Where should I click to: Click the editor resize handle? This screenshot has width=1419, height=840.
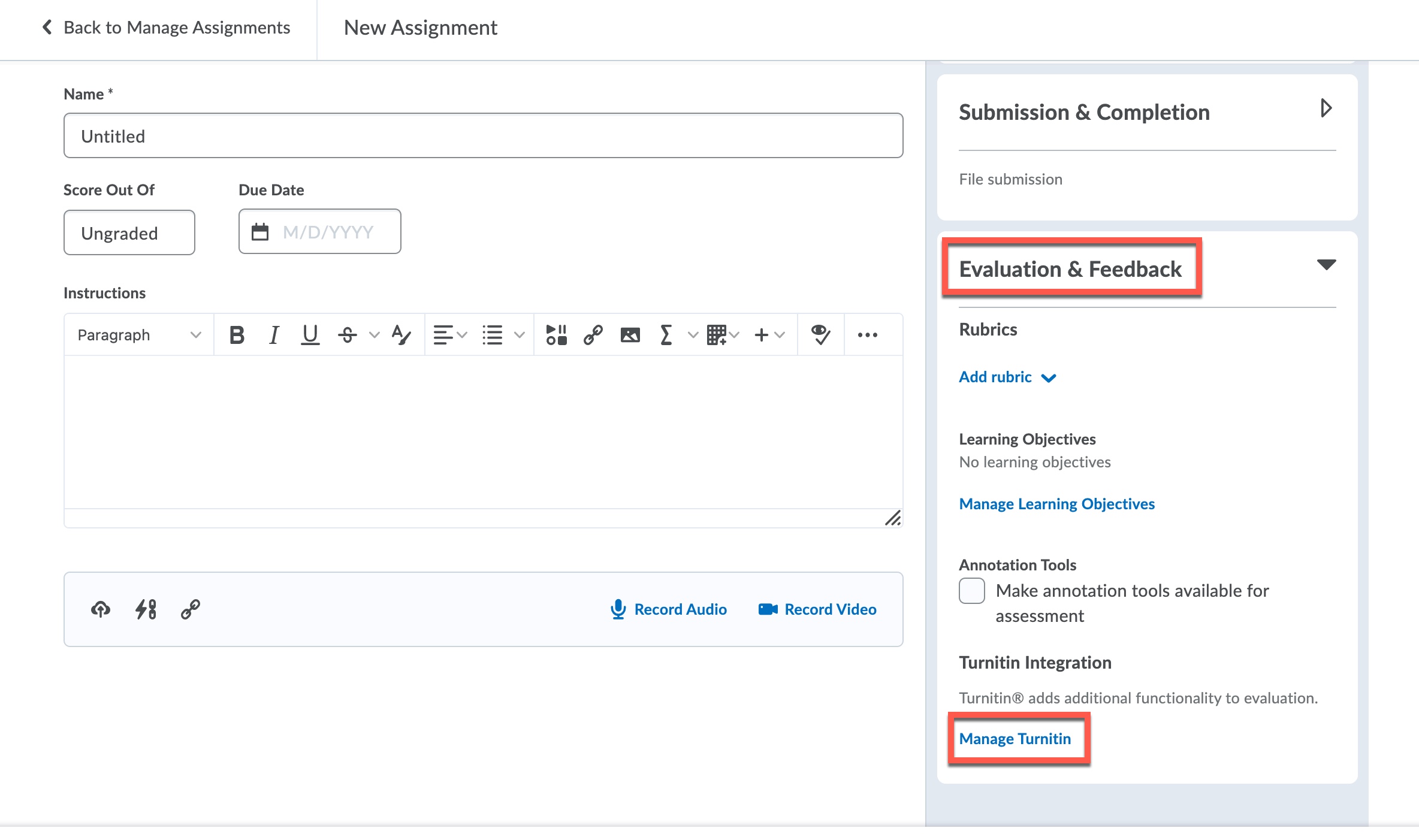[893, 518]
